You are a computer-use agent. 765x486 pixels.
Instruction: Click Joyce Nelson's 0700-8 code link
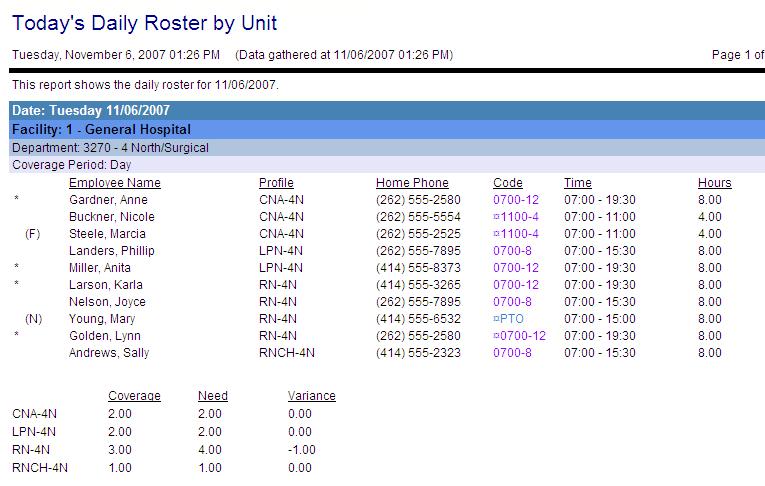[512, 302]
